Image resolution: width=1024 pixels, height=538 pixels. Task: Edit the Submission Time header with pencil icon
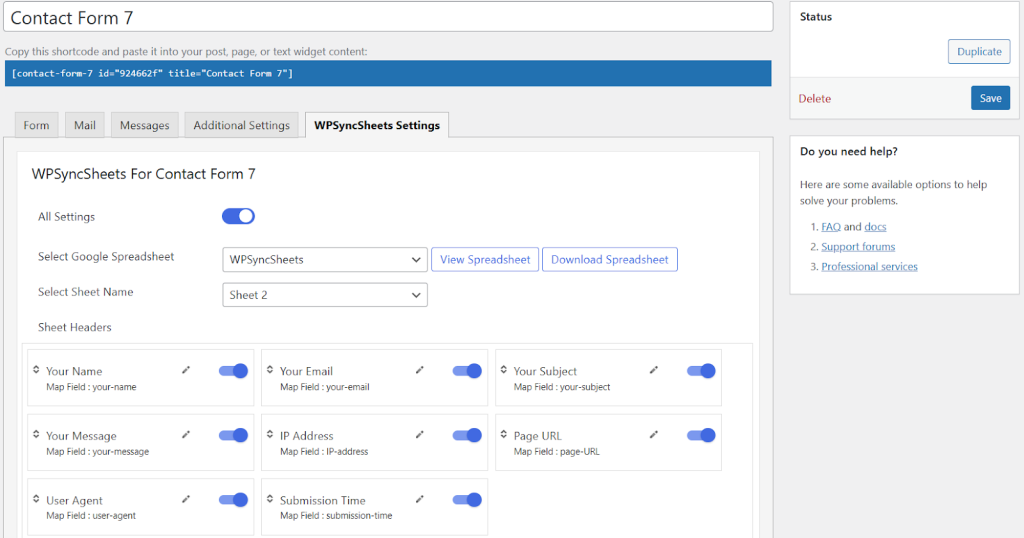pos(420,499)
